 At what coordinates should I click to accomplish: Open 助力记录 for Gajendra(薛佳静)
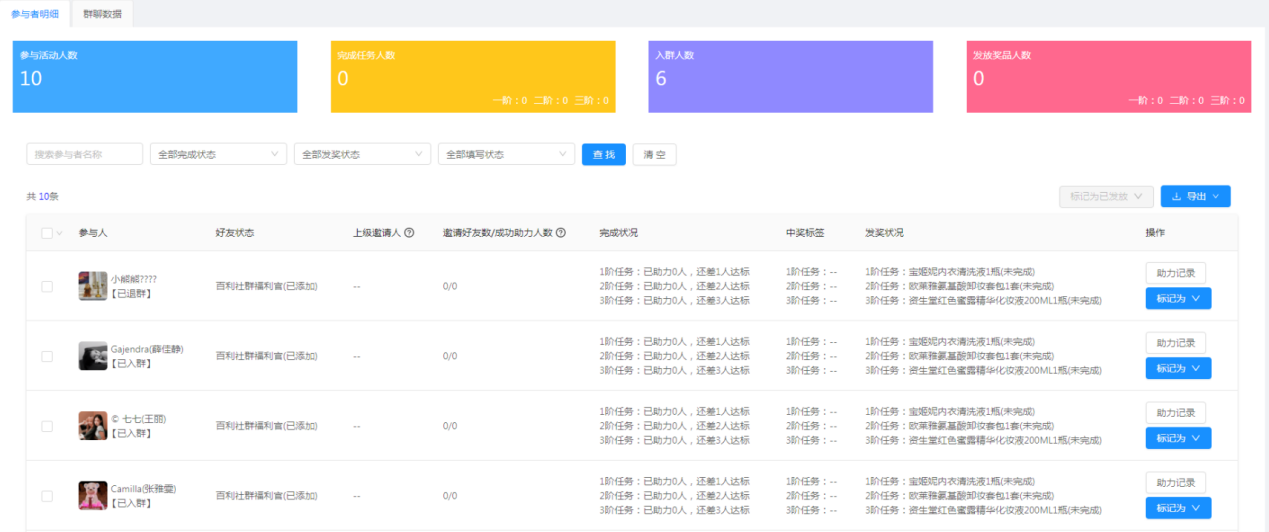(1176, 343)
